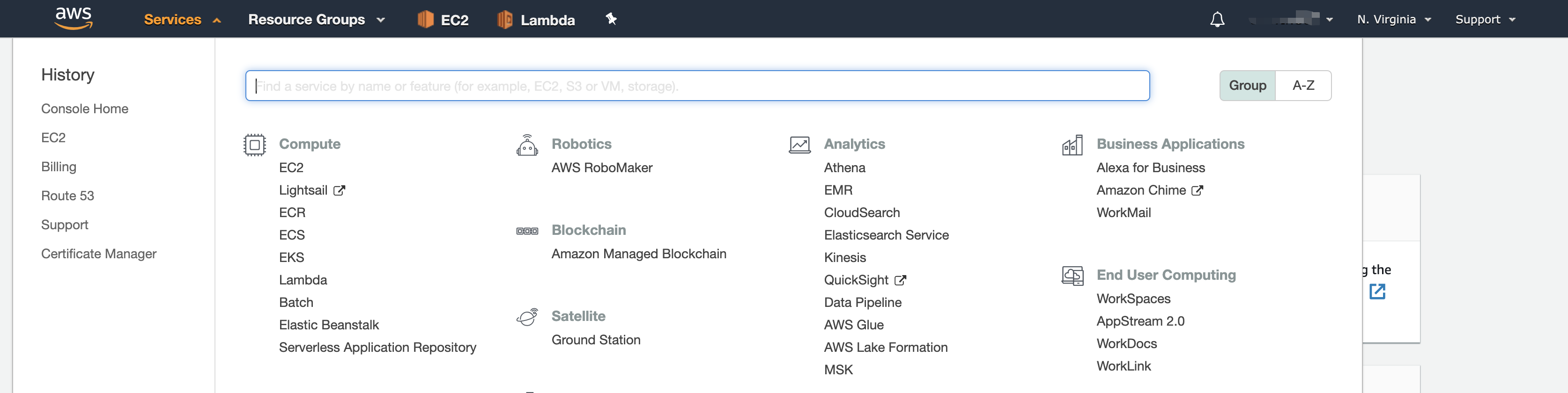Open the Lambda shortcut in the top bar
The height and width of the screenshot is (393, 1568).
[536, 20]
